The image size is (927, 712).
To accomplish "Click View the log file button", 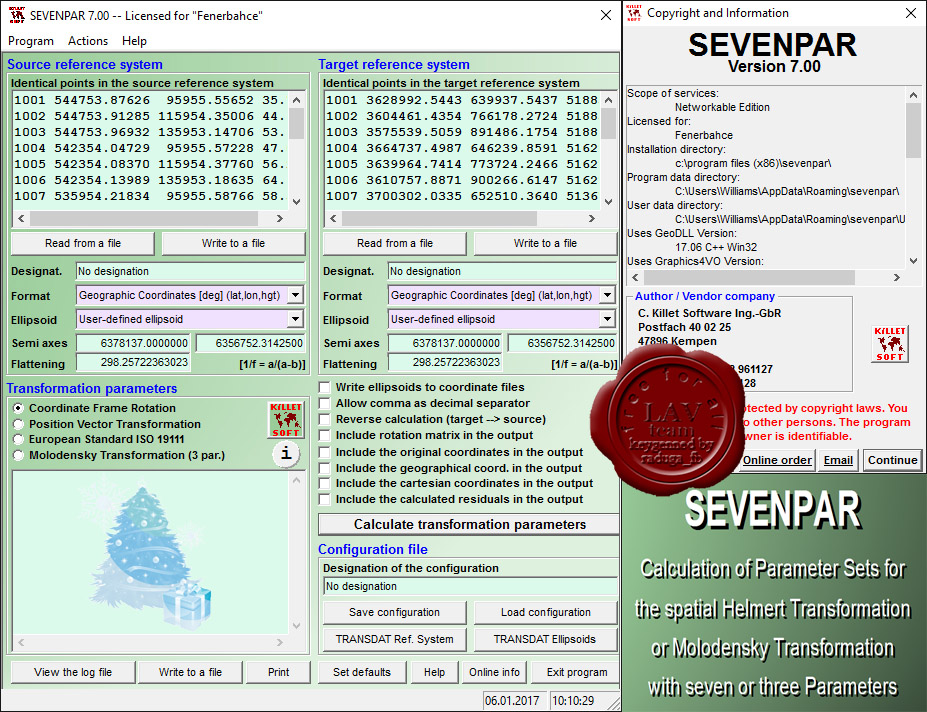I will click(73, 672).
